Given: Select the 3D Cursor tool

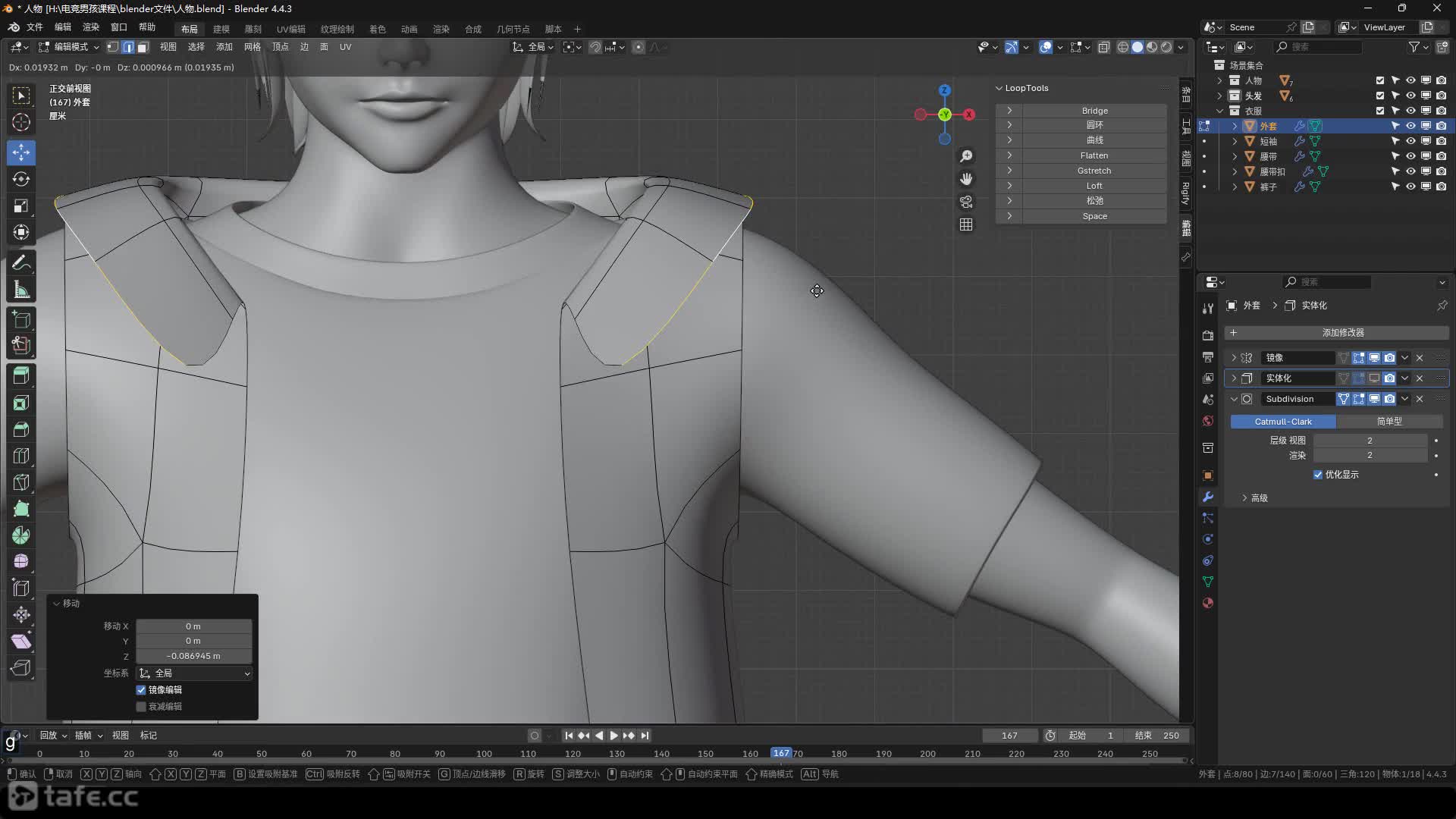Looking at the screenshot, I should tap(21, 122).
